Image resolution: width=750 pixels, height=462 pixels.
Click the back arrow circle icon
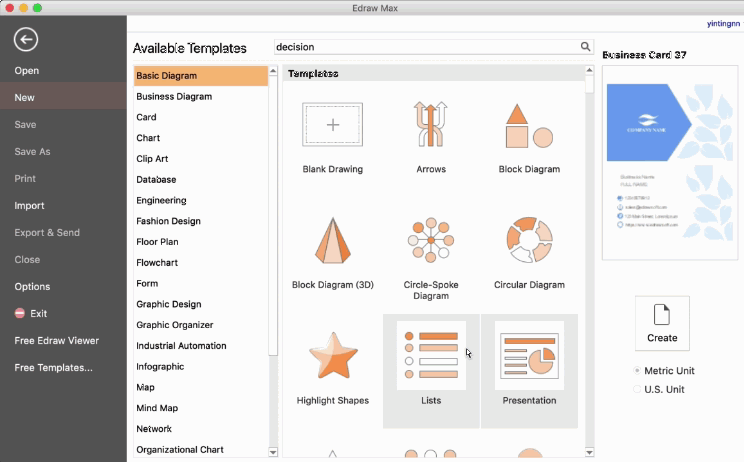coord(26,39)
